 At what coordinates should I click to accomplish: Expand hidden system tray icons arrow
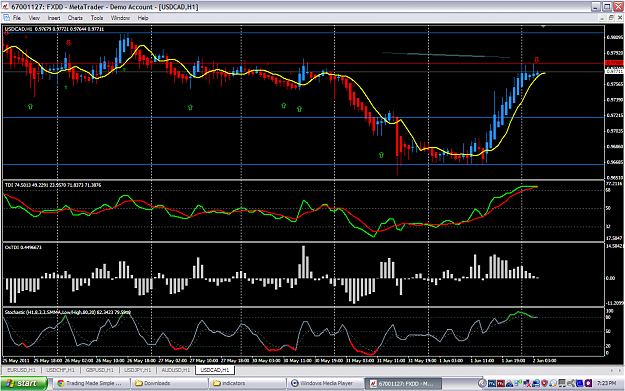point(482,383)
